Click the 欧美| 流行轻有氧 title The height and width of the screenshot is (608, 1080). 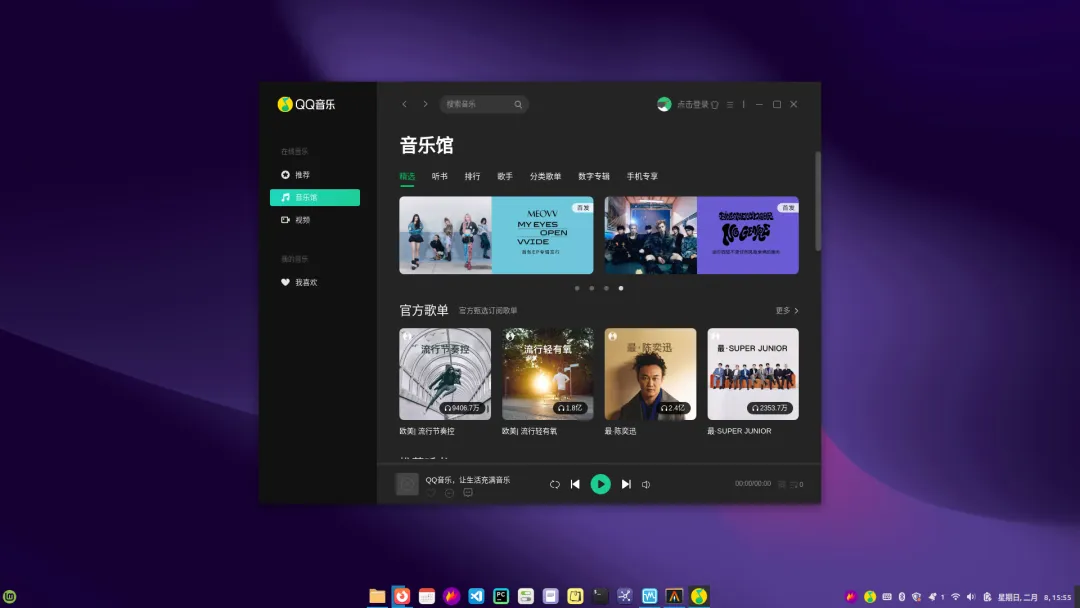(530, 431)
